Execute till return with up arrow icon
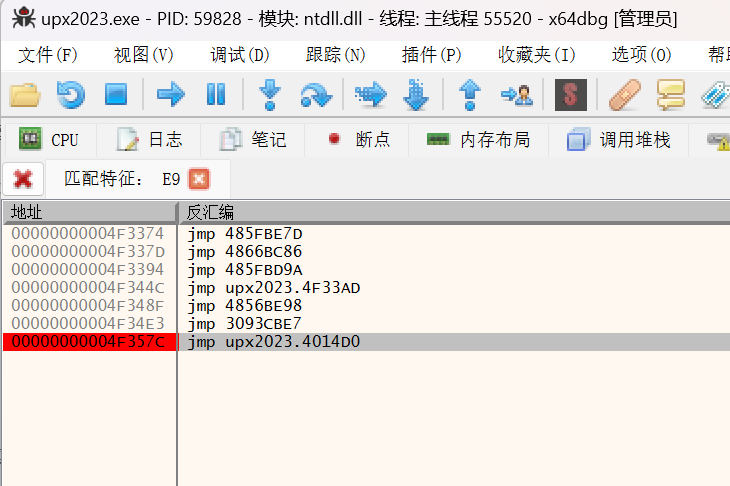 click(470, 94)
